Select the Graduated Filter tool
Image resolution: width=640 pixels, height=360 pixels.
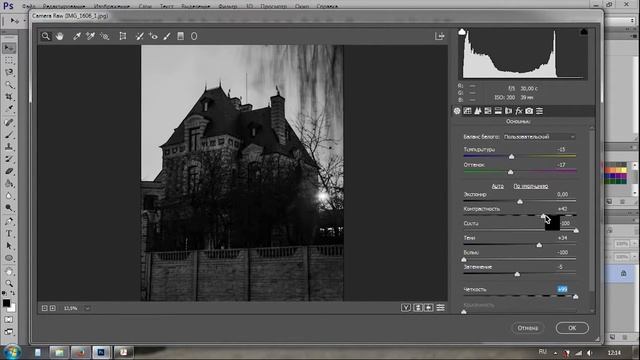[180, 36]
